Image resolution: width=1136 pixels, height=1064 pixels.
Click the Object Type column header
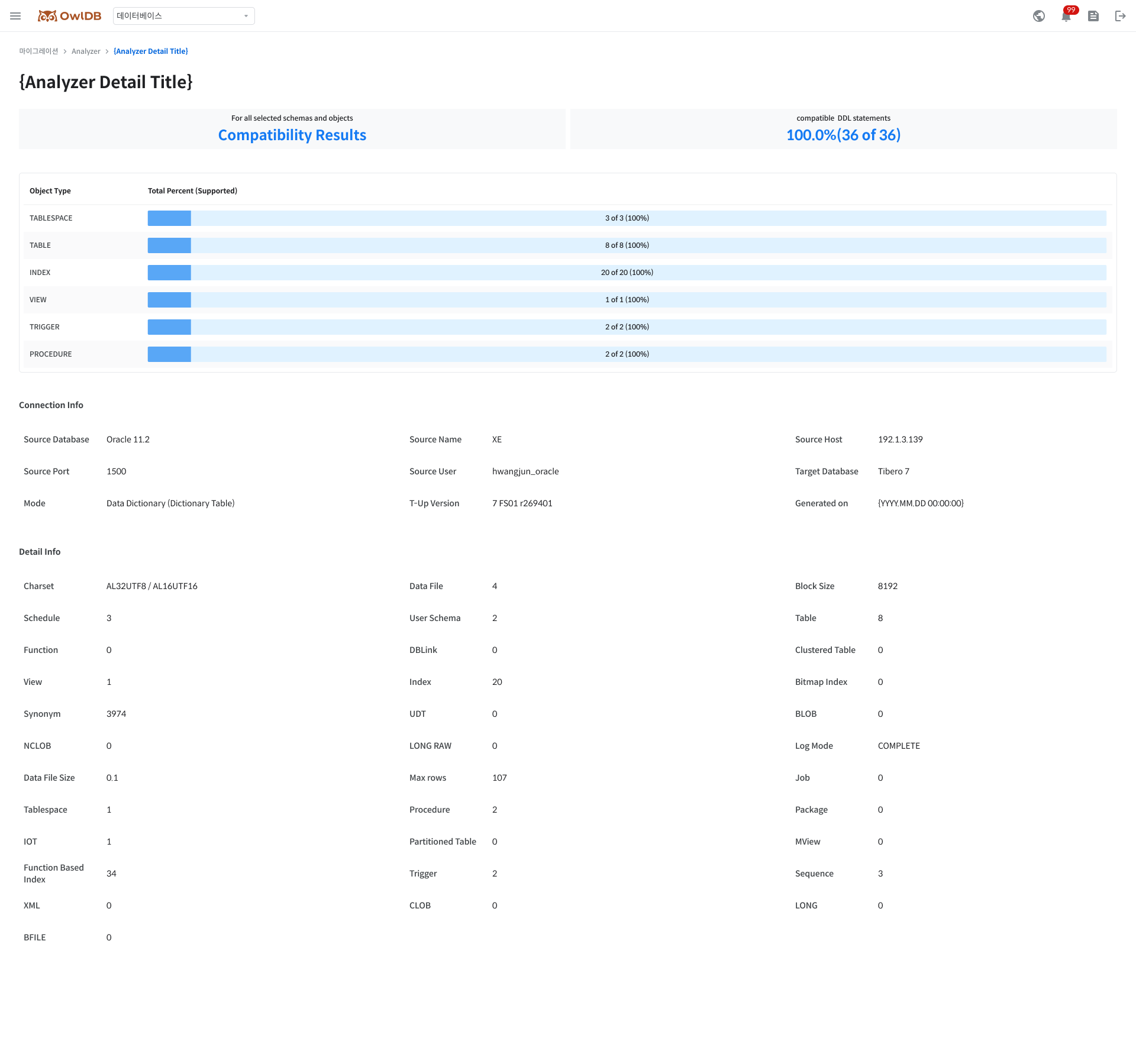(50, 191)
